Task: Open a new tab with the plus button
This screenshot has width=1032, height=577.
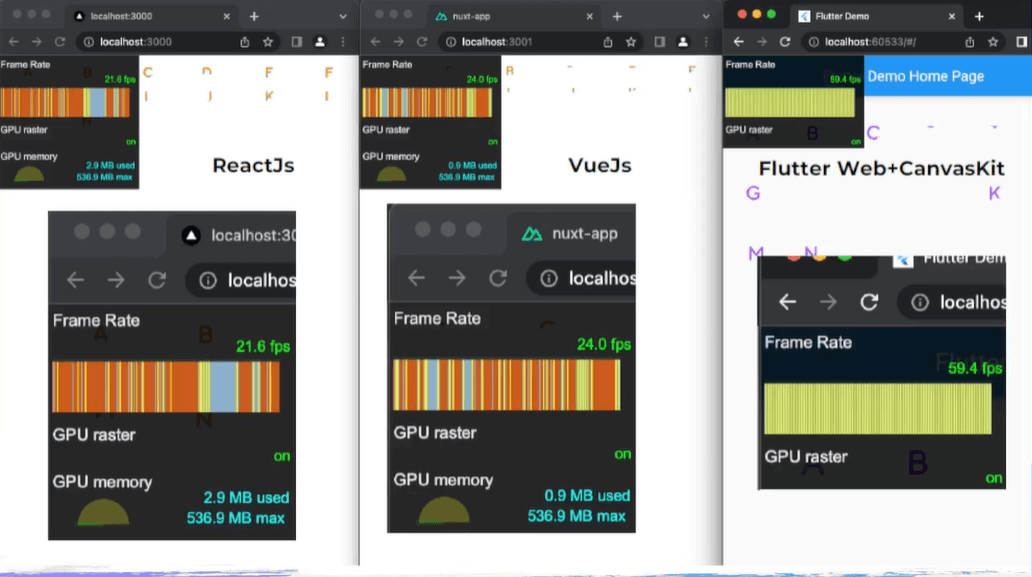Action: tap(254, 16)
